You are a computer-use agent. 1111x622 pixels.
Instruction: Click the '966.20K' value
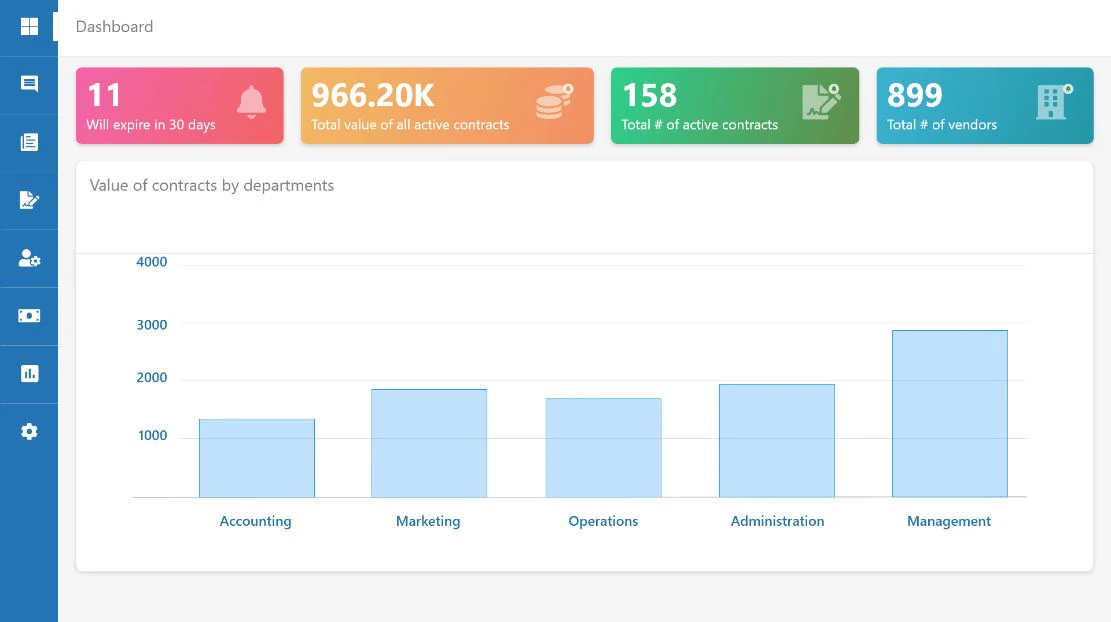coord(373,96)
